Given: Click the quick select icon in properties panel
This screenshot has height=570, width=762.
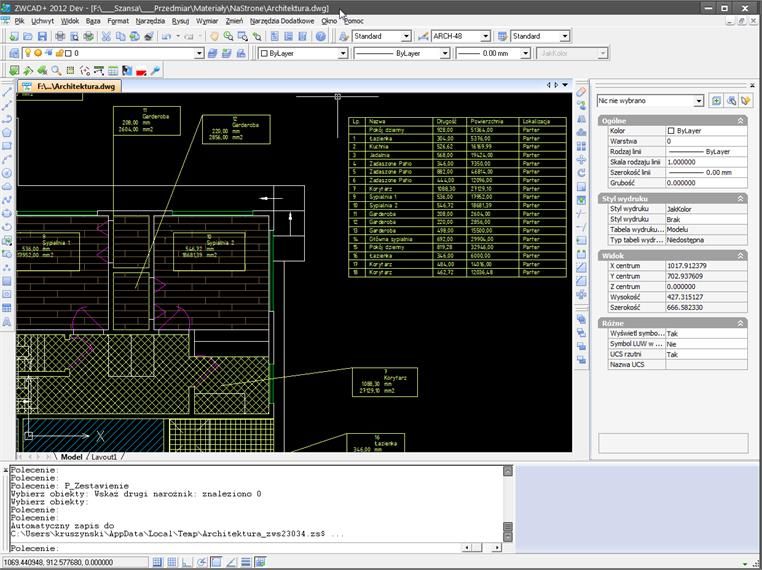Looking at the screenshot, I should tap(745, 101).
